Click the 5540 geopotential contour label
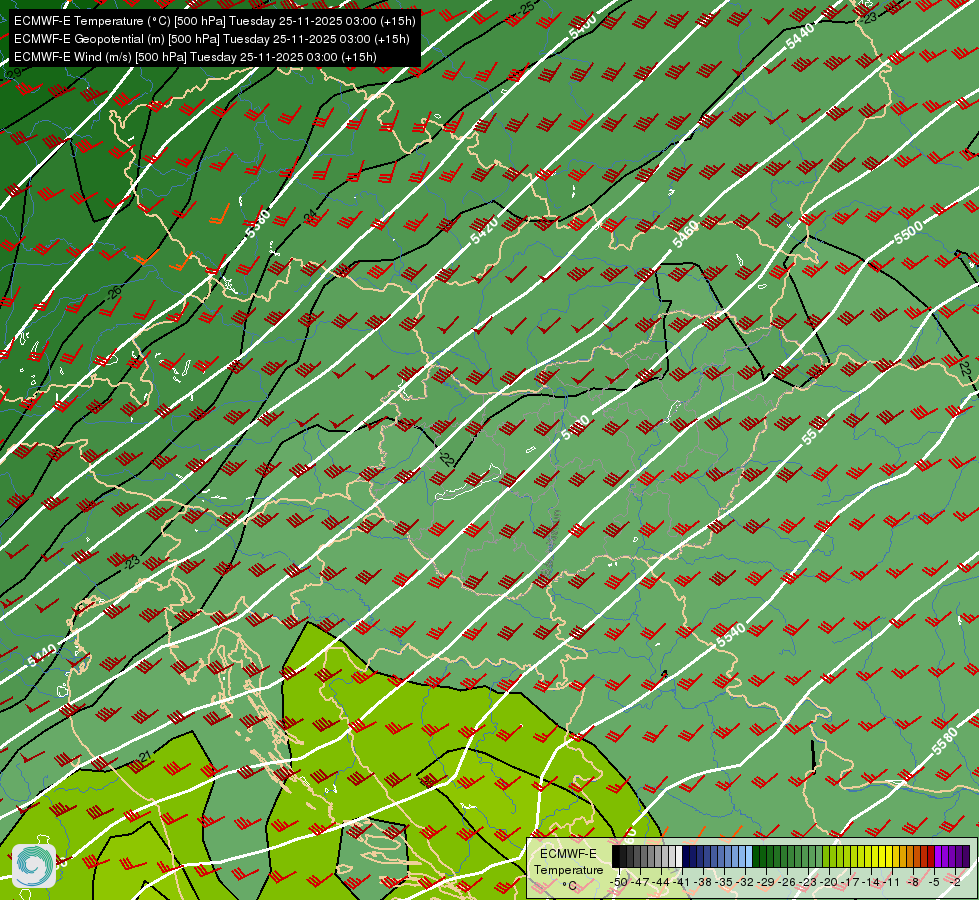This screenshot has width=979, height=900. pos(731,635)
